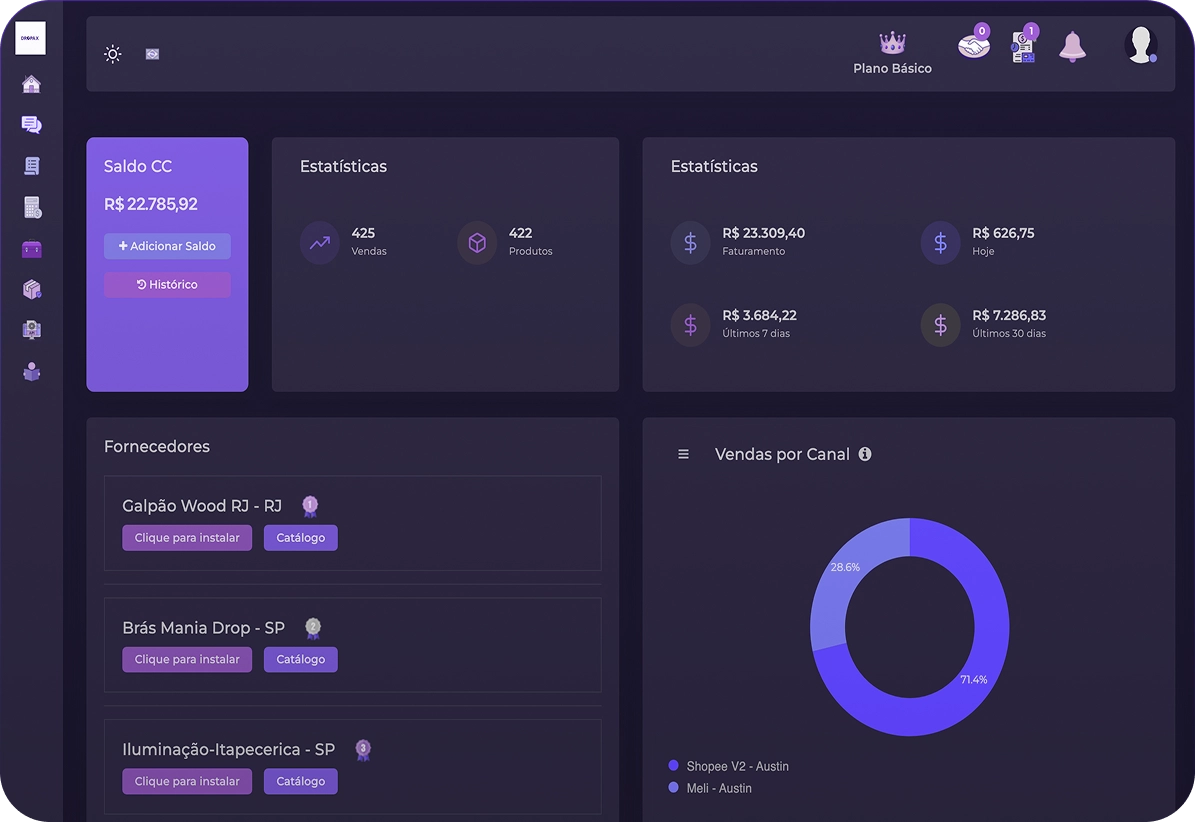
Task: Install the Brás Mania Drop supplier
Action: [x=187, y=659]
